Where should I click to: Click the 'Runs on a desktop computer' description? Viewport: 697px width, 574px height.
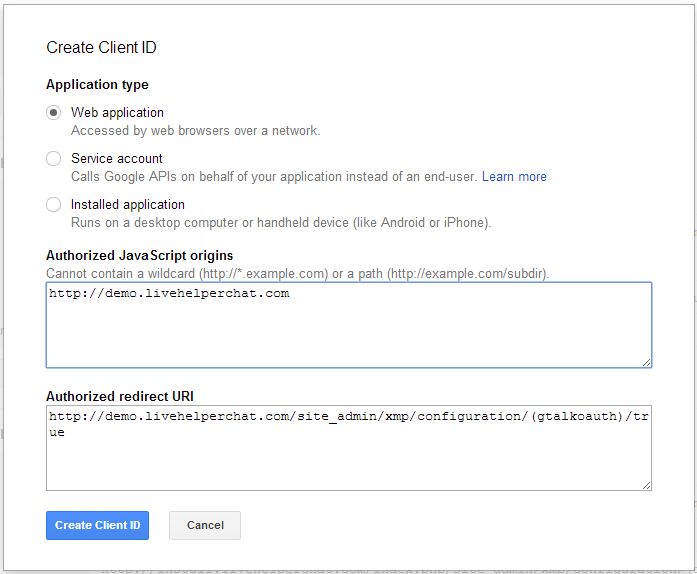(281, 222)
